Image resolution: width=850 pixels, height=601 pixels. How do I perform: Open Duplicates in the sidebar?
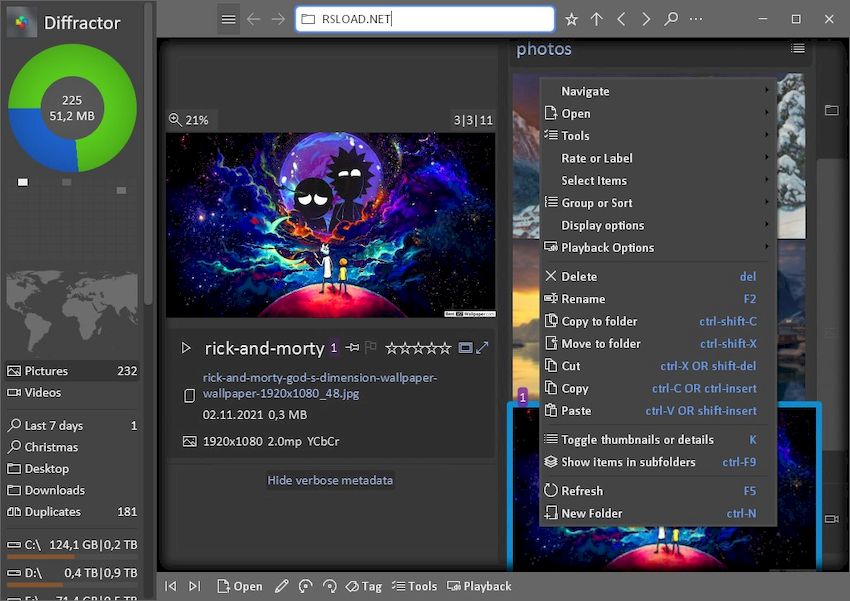[72, 512]
